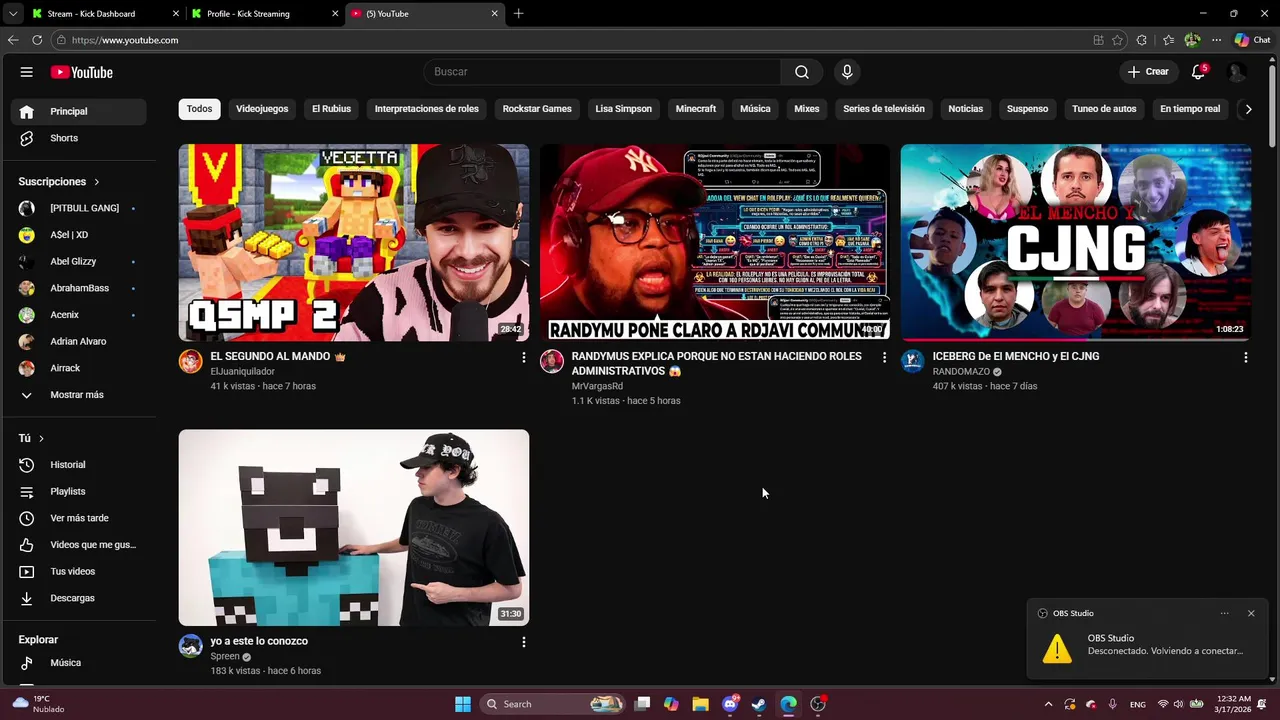
Task: Select the Tuneo de autos chip
Action: coord(1104,109)
